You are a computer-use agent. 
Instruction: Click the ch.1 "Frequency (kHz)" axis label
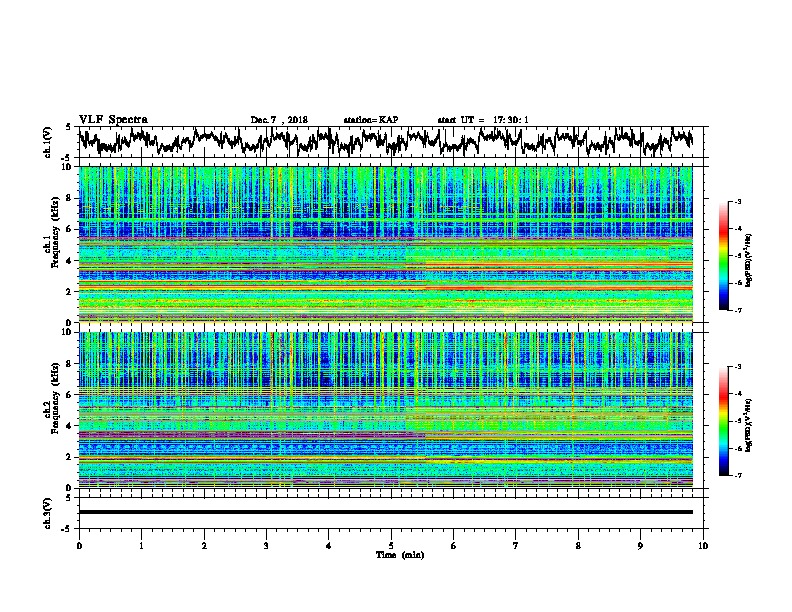(55, 230)
